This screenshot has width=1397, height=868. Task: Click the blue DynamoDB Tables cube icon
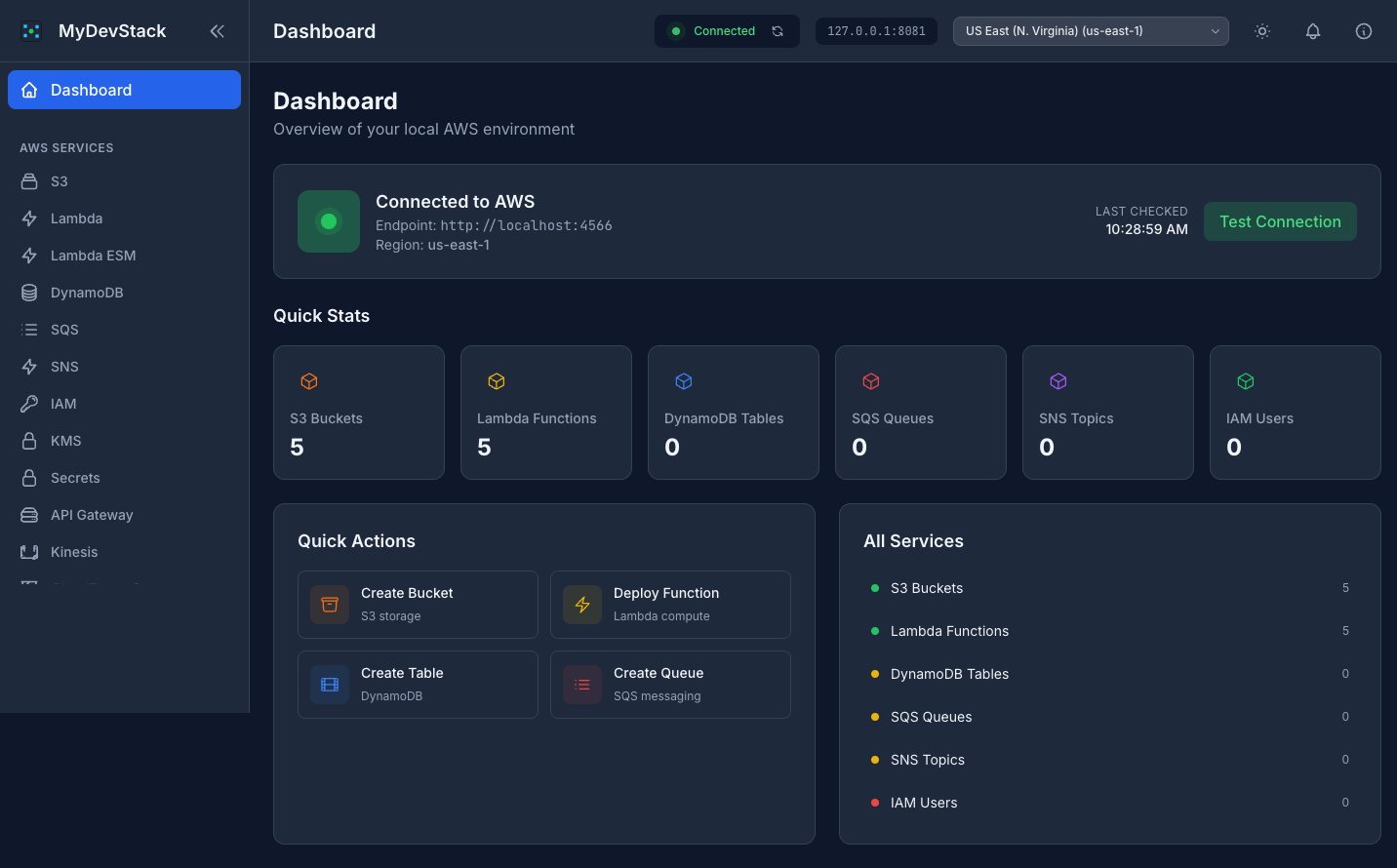pyautogui.click(x=684, y=381)
